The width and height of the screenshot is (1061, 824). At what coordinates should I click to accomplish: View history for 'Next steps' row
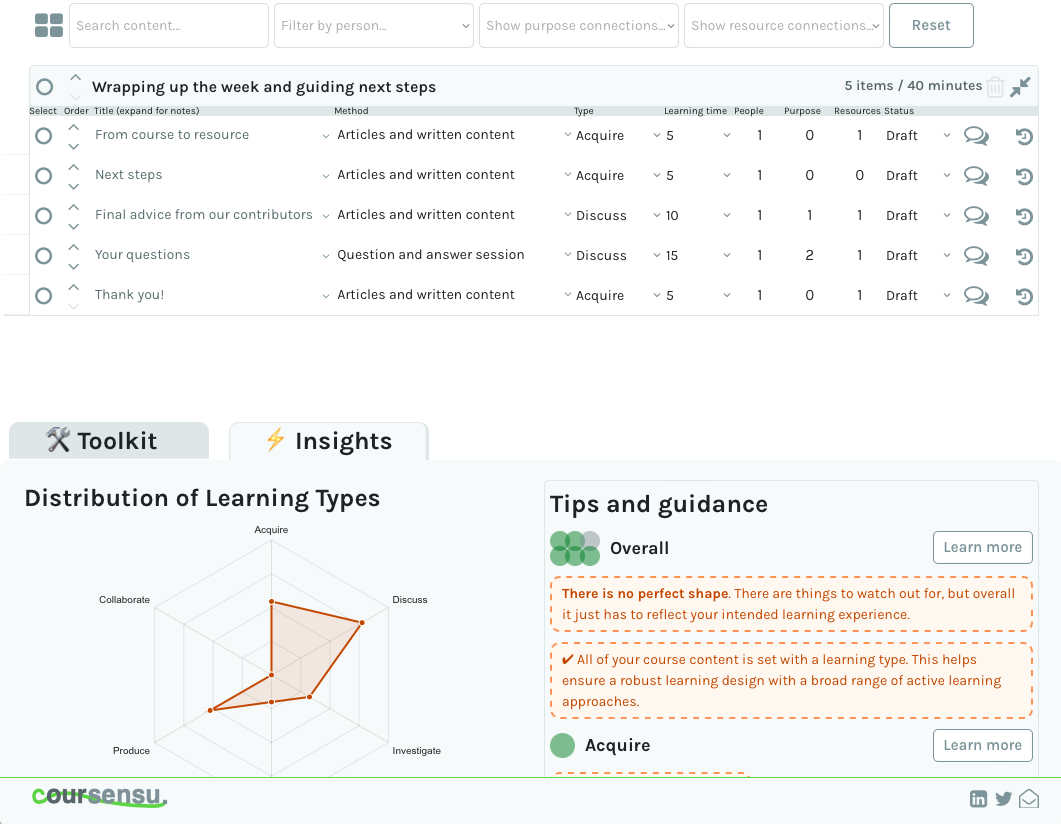pos(1024,177)
